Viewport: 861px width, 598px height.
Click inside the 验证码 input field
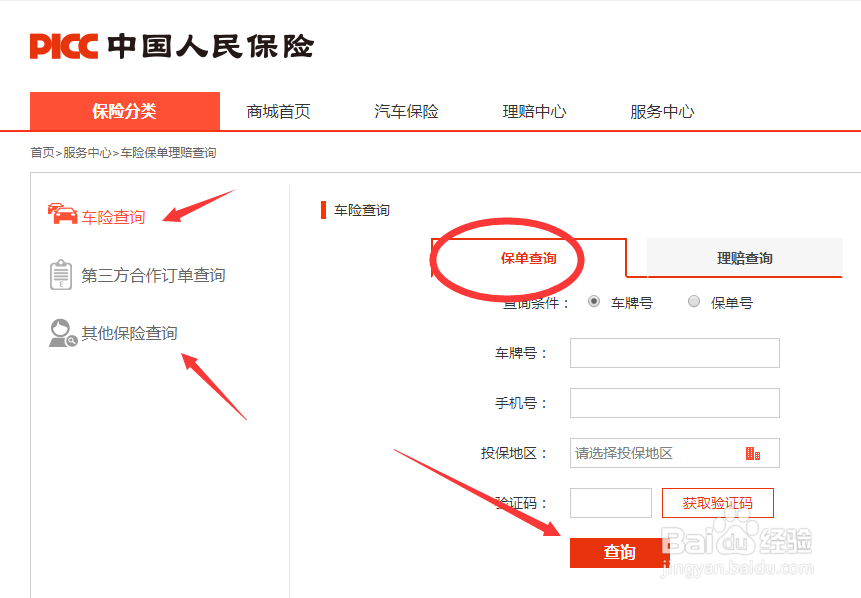(610, 502)
